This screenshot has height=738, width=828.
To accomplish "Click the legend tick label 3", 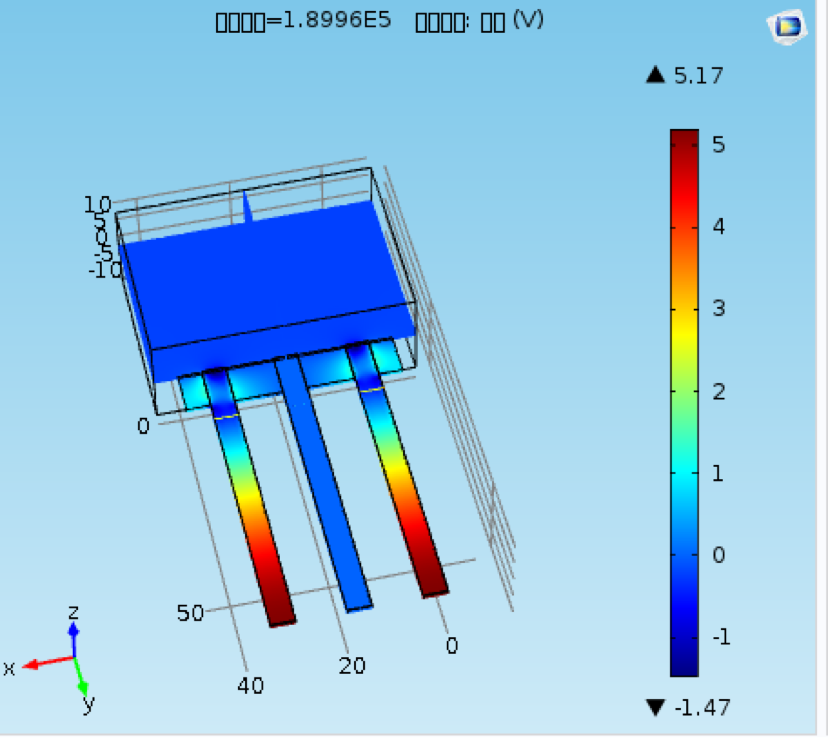I will pyautogui.click(x=719, y=308).
